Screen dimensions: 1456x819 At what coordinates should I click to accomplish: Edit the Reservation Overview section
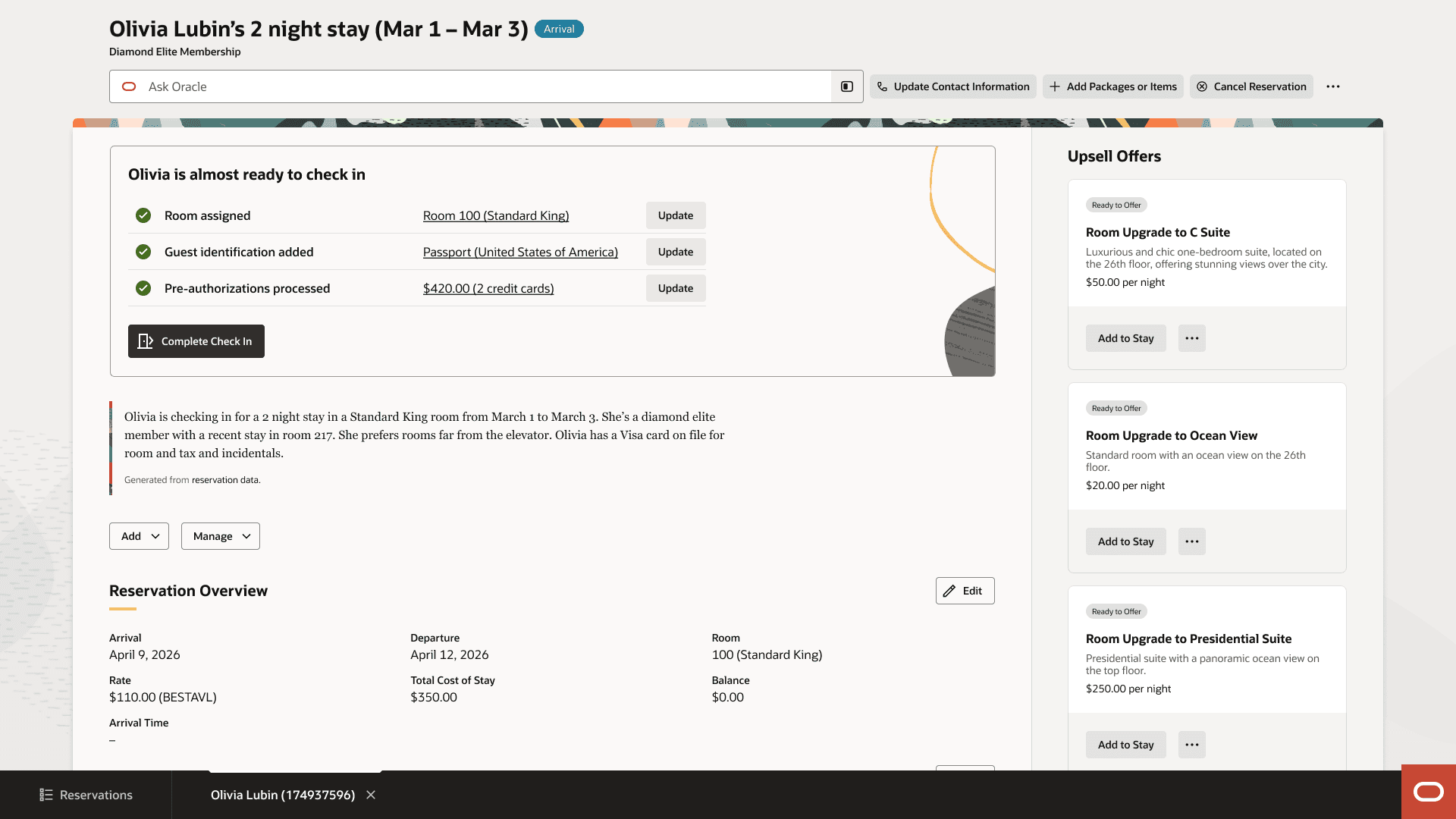(965, 591)
